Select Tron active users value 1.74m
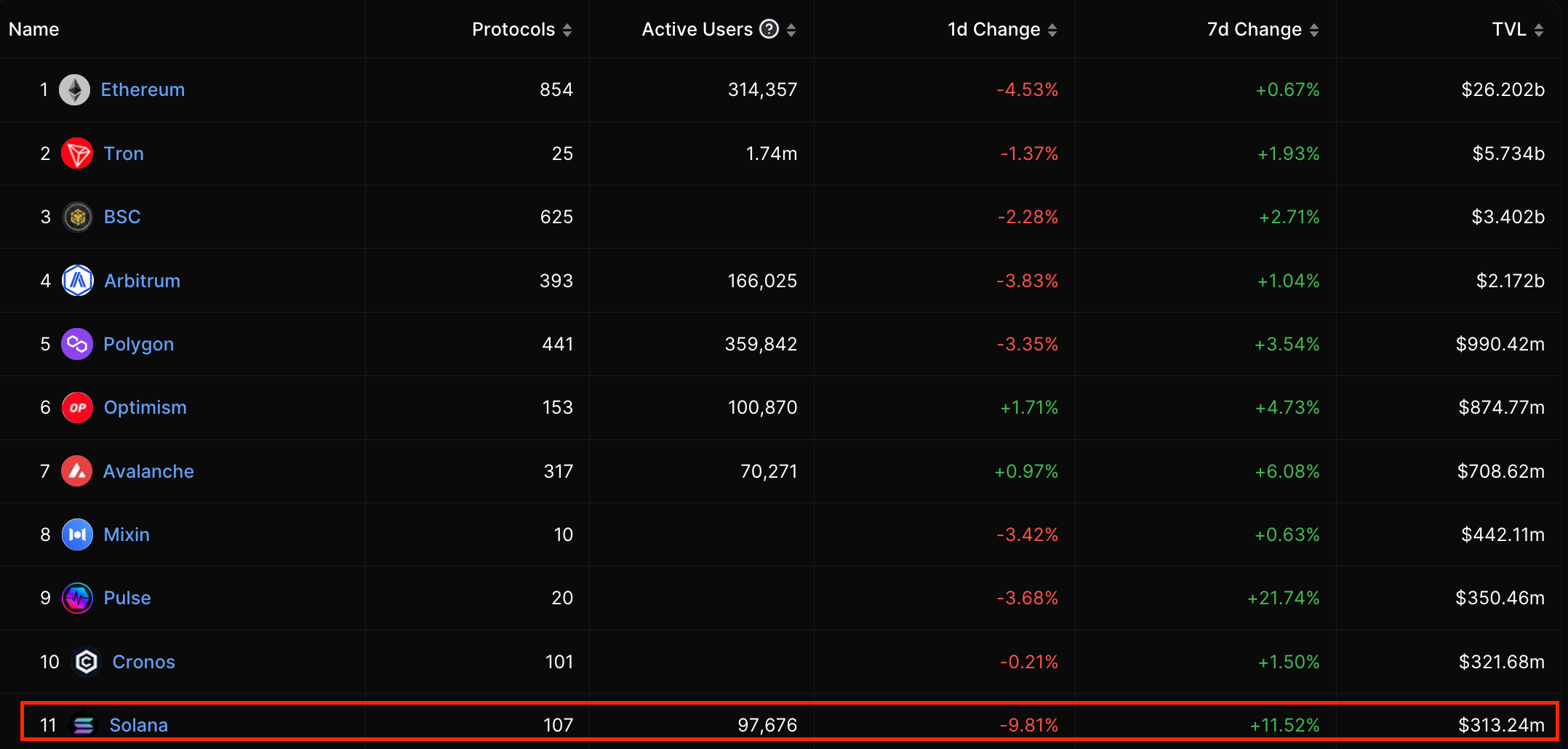The width and height of the screenshot is (1568, 749). pyautogui.click(x=771, y=153)
